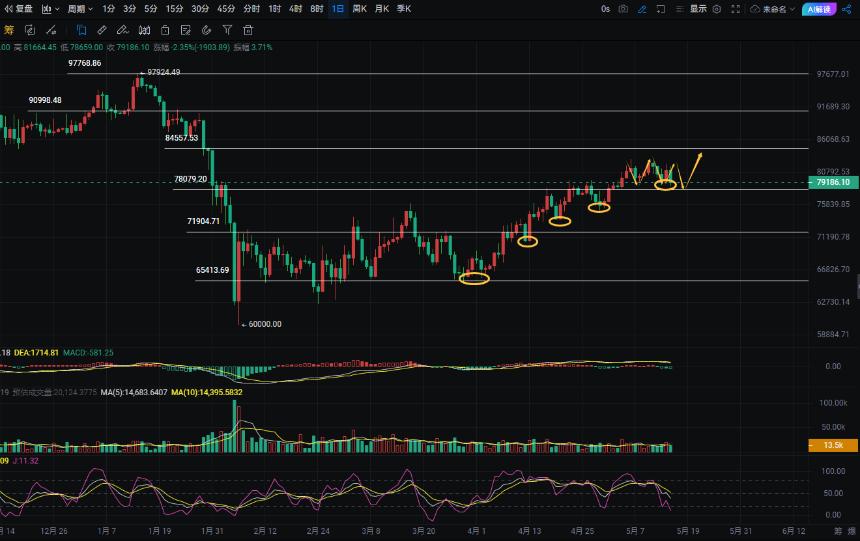
Task: Click the 0s refresh interval indicator
Action: (x=606, y=9)
